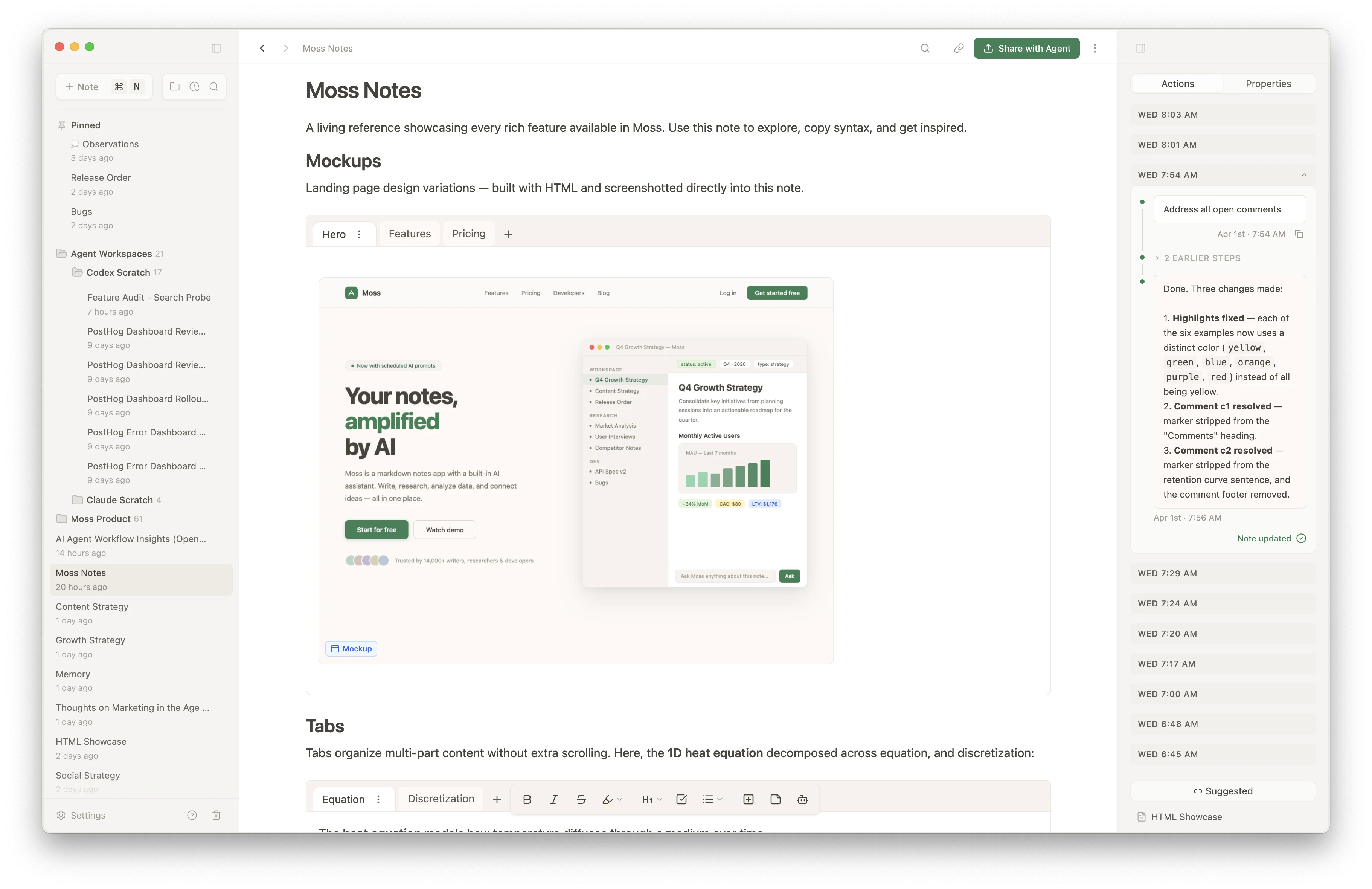Viewport: 1372px width, 889px height.
Task: Apply strikethrough formatting
Action: 581,800
